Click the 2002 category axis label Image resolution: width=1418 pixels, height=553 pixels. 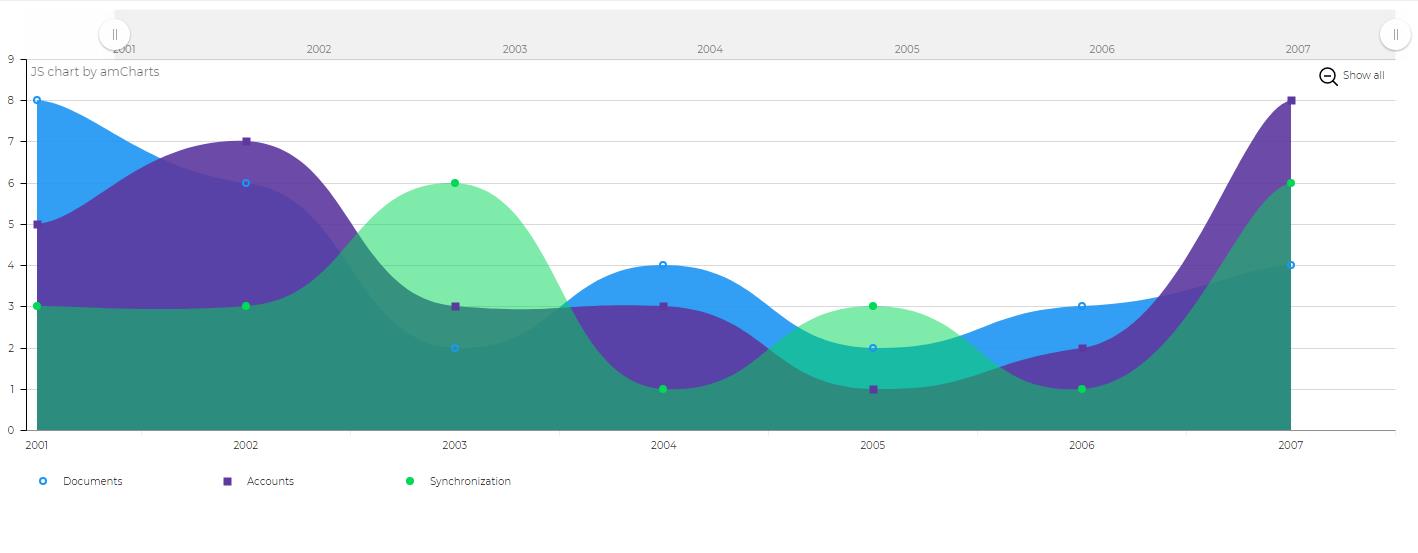246,445
